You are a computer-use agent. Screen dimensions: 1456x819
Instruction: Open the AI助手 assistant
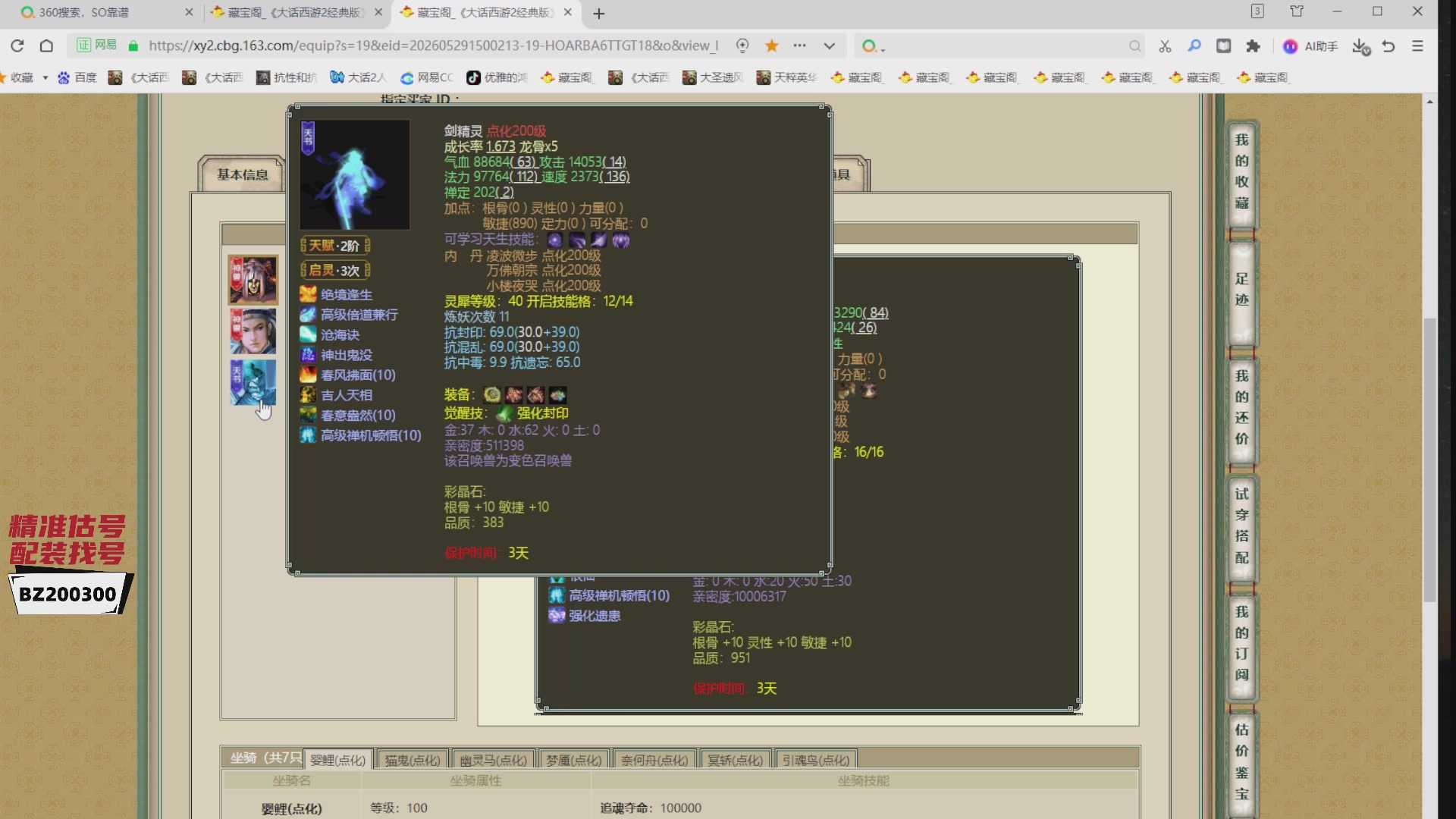[1310, 46]
